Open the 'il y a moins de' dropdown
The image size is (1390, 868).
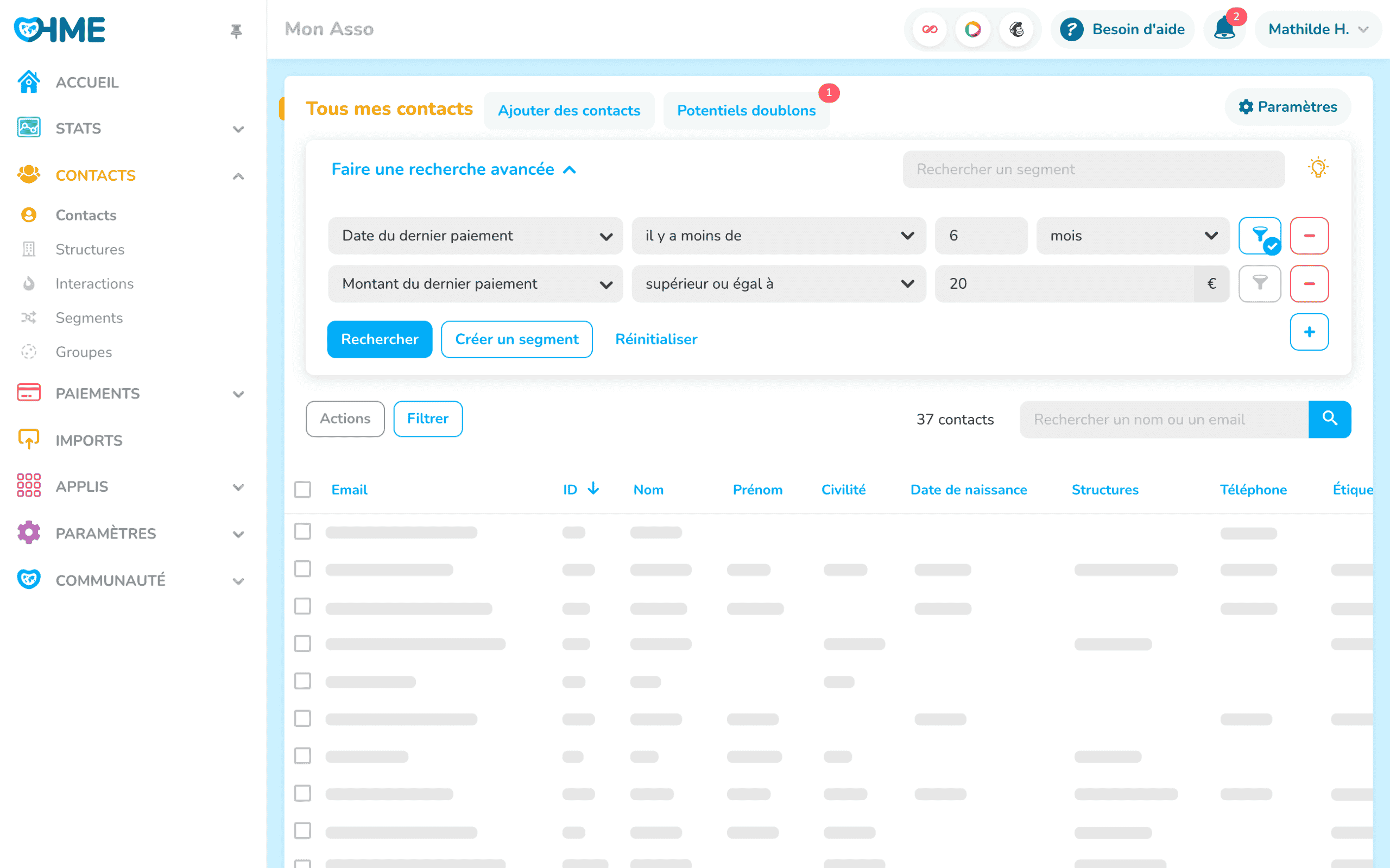point(778,236)
